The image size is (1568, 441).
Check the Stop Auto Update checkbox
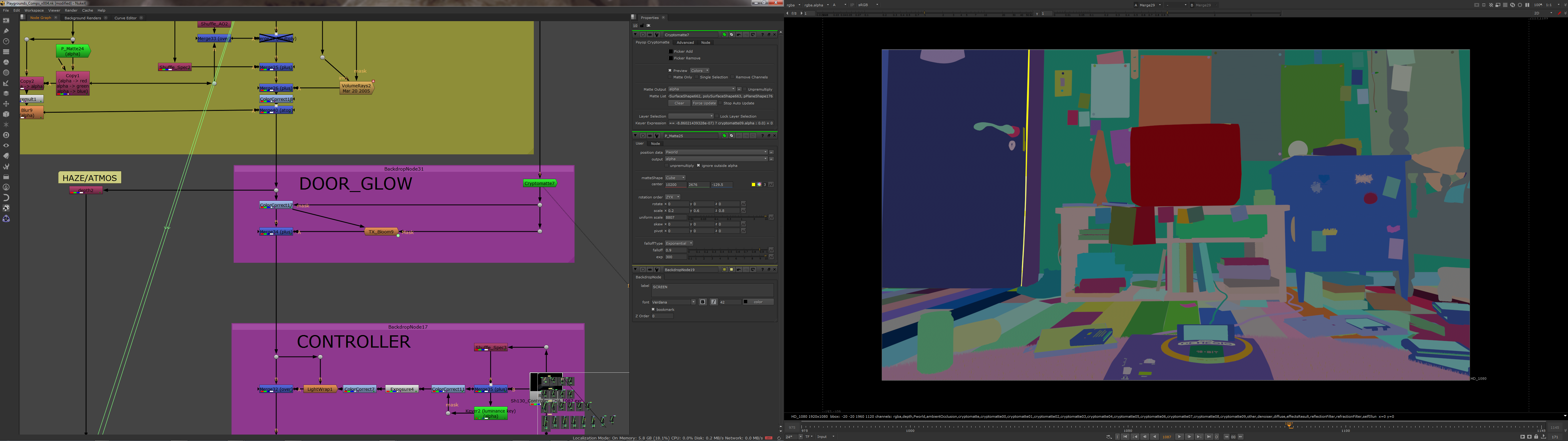721,103
